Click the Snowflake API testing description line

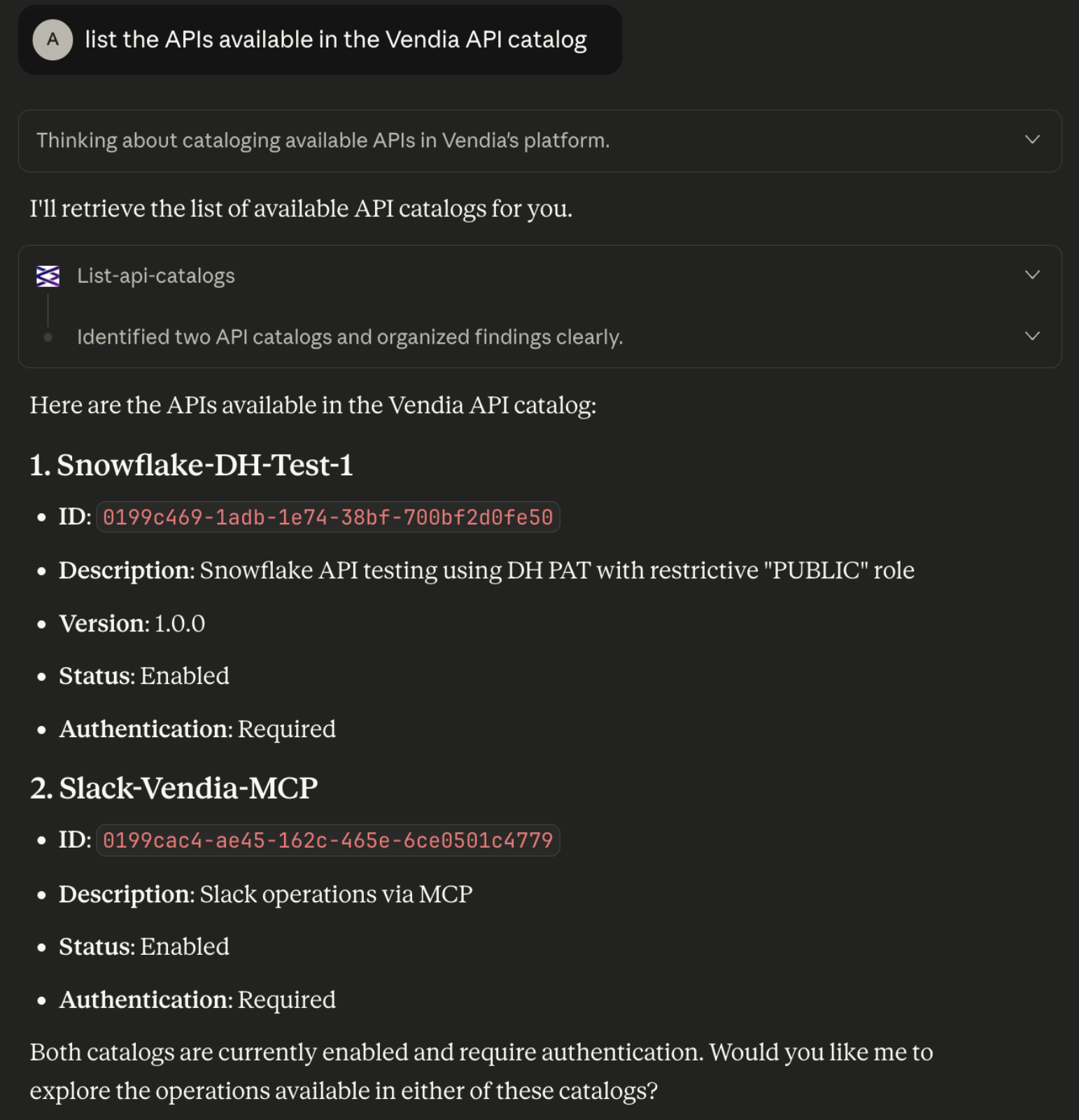click(x=486, y=570)
